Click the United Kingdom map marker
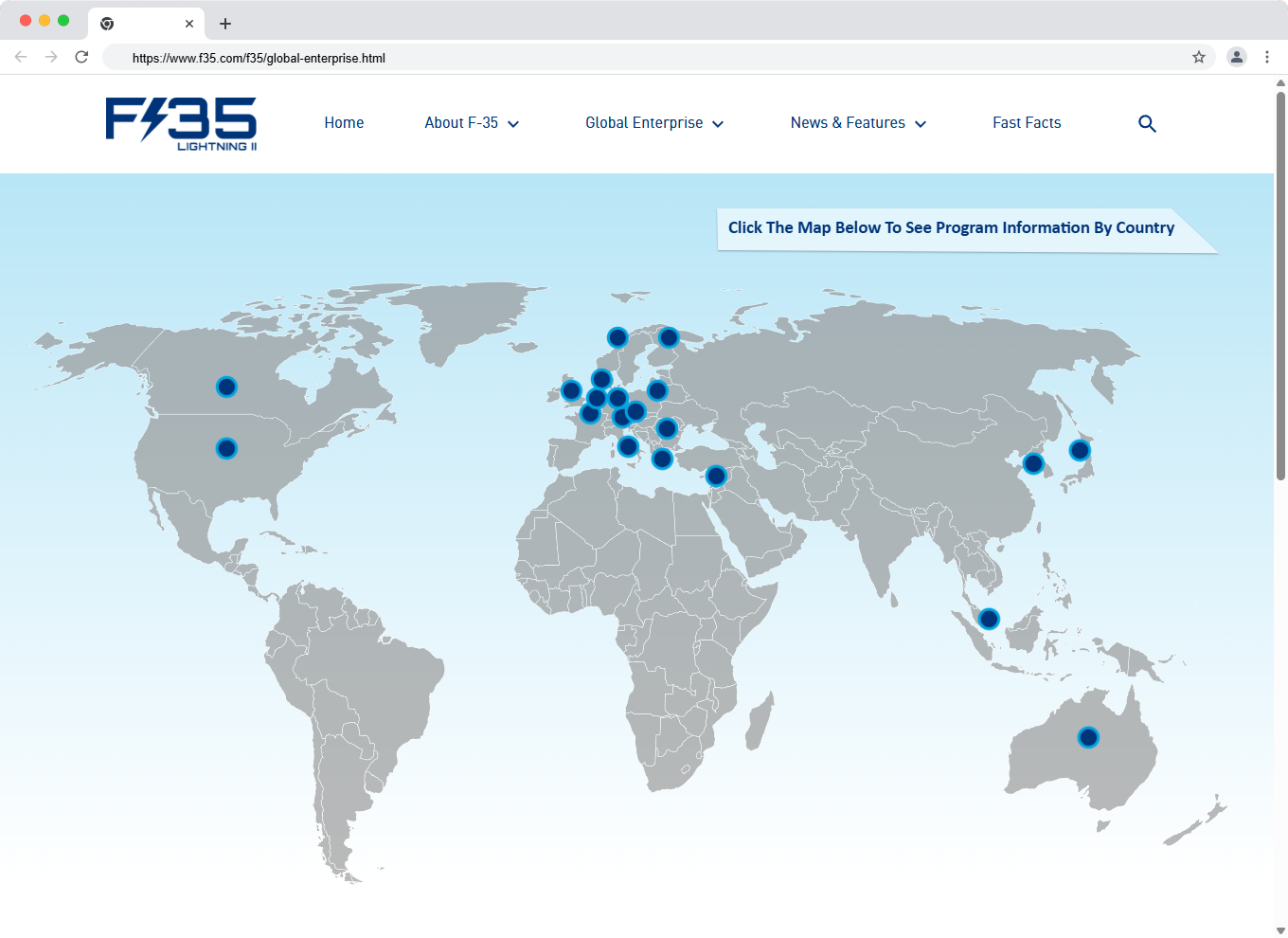Screen dimensions: 1288x938 coord(571,390)
